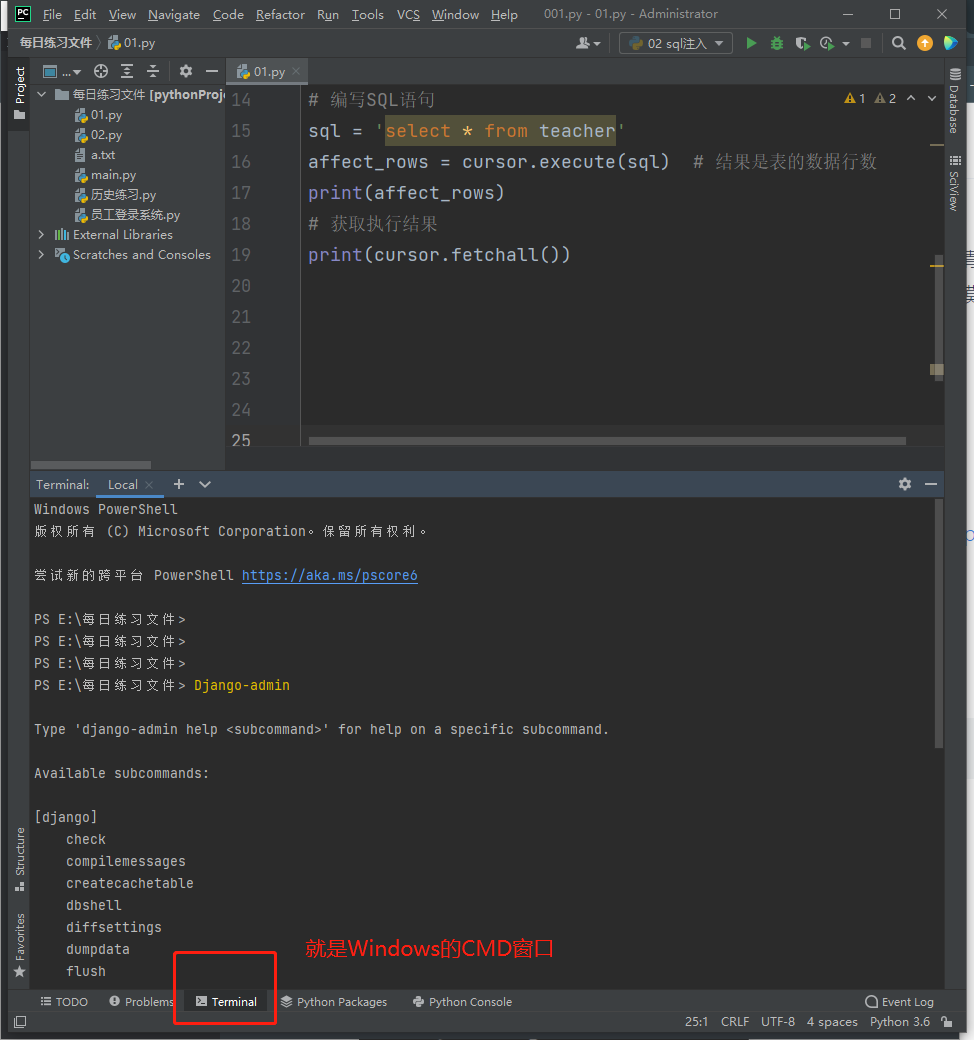Go to next highlighted error arrow

pyautogui.click(x=932, y=98)
